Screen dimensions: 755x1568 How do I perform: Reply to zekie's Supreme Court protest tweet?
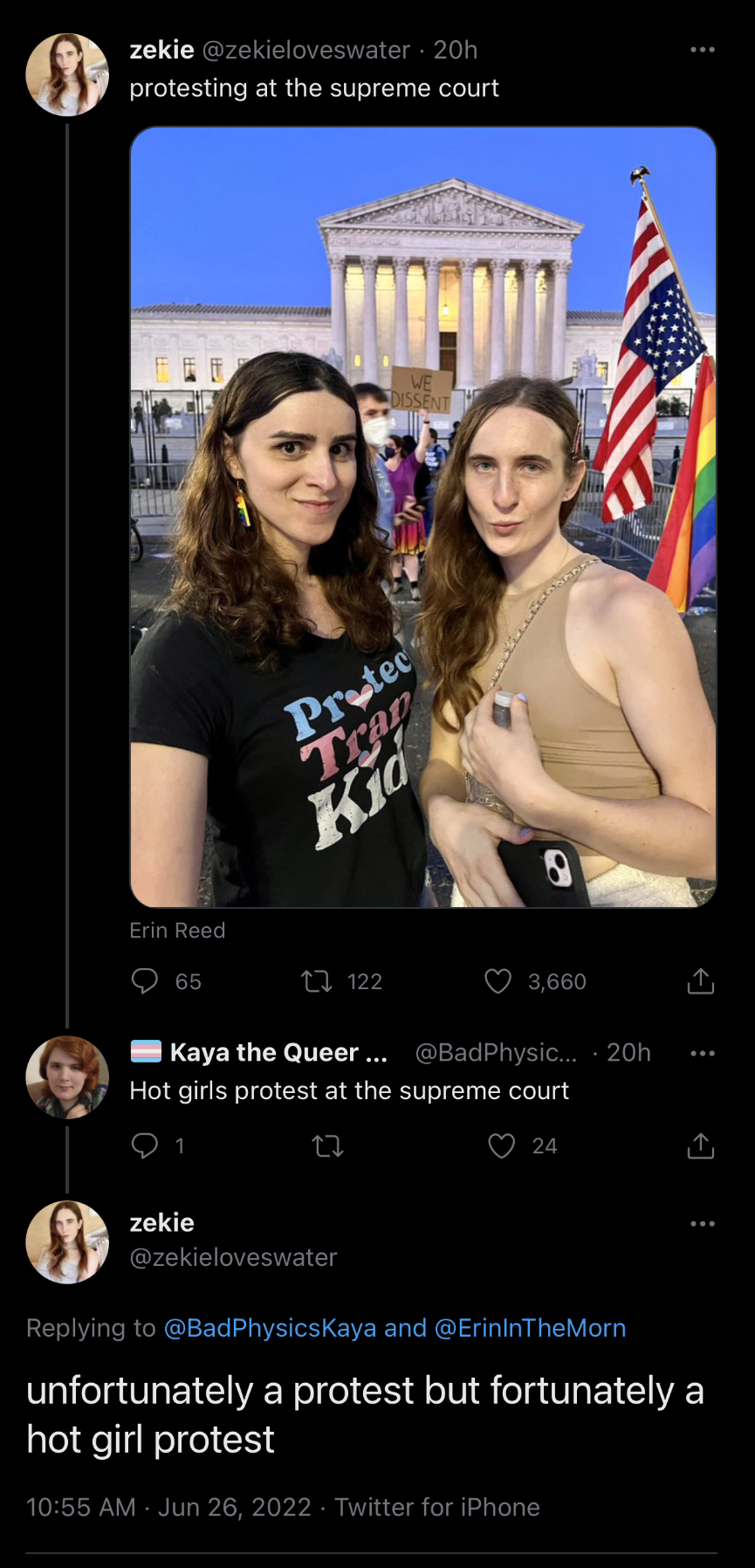tap(145, 981)
